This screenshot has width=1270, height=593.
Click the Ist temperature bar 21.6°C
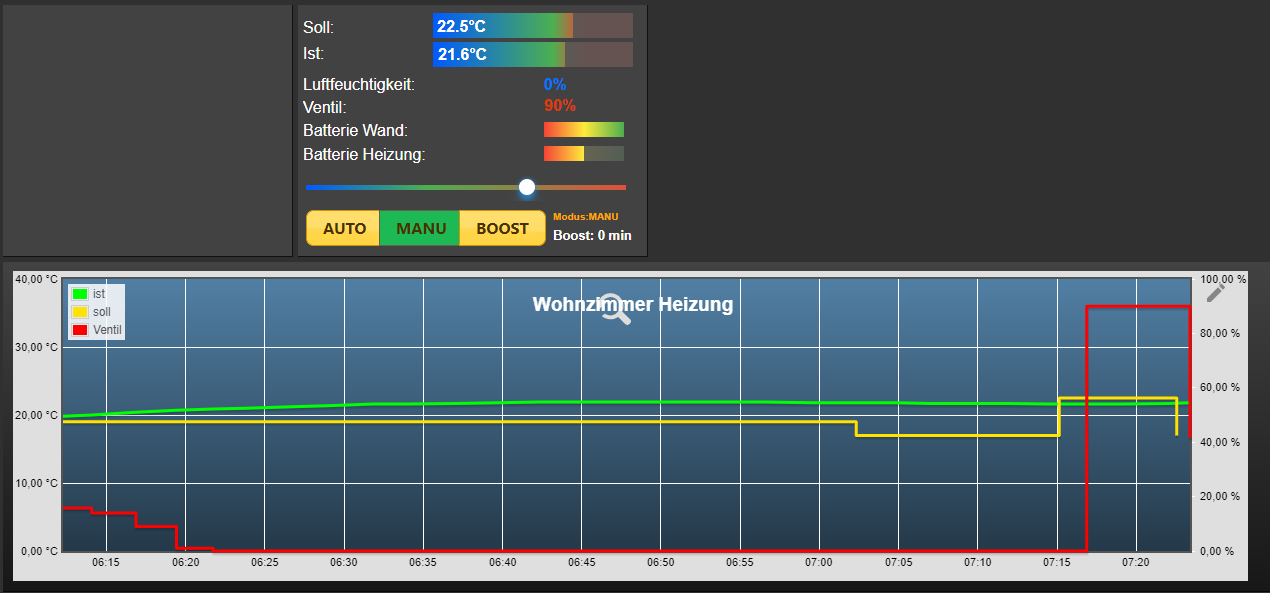click(533, 54)
